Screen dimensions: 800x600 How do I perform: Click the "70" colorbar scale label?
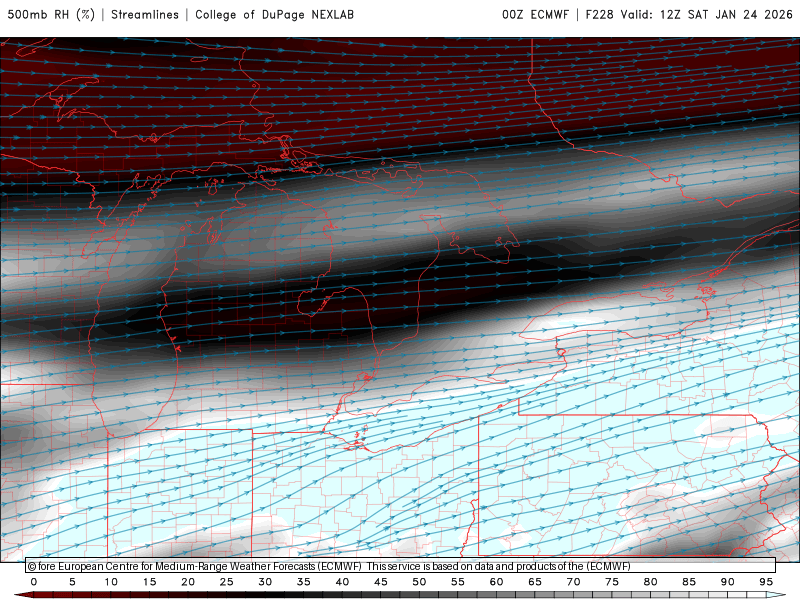point(573,582)
